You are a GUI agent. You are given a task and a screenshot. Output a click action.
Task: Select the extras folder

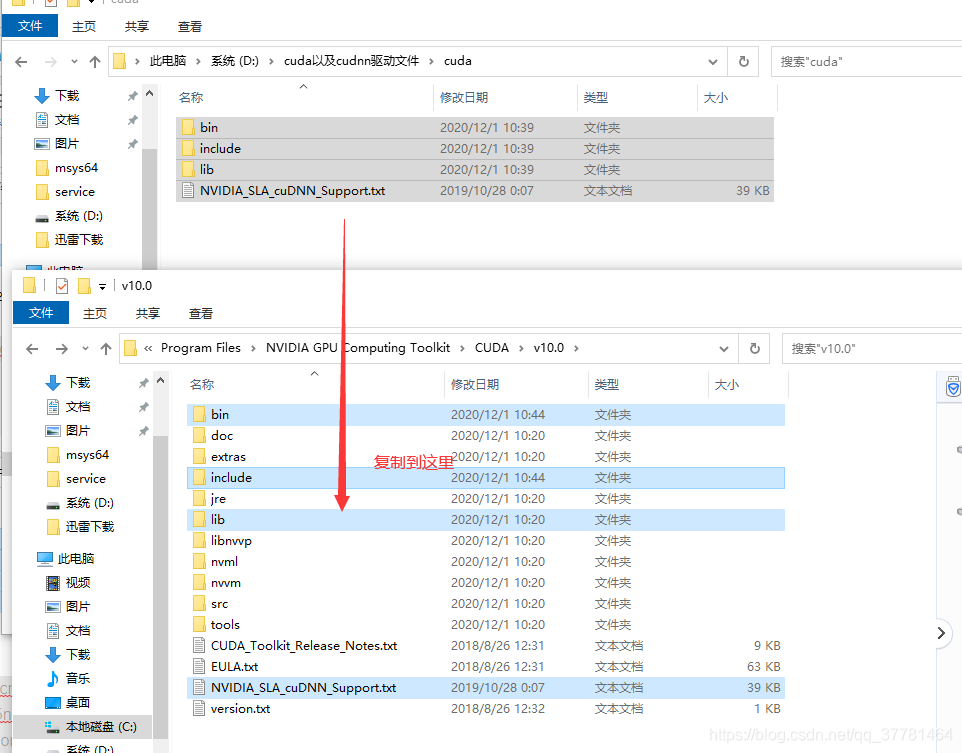point(485,457)
